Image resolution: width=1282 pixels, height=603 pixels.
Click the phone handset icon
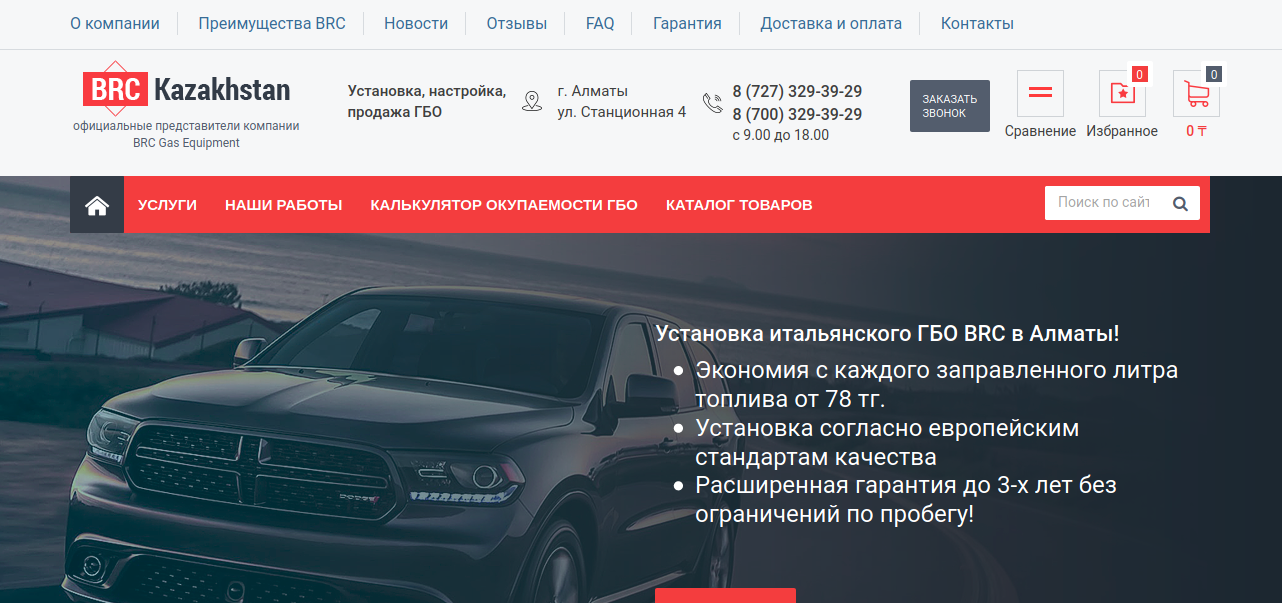[x=713, y=102]
